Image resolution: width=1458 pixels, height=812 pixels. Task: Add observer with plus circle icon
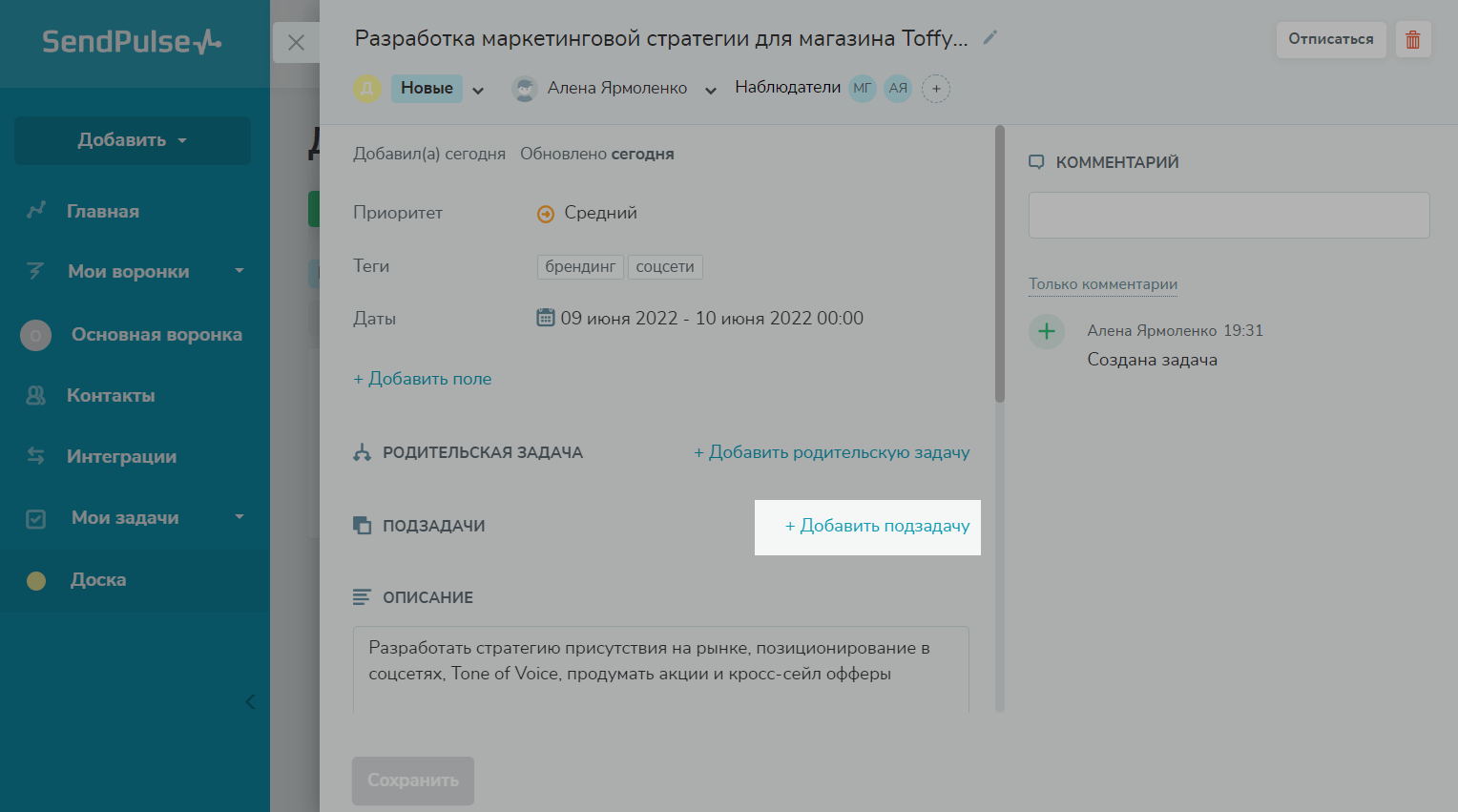click(936, 89)
